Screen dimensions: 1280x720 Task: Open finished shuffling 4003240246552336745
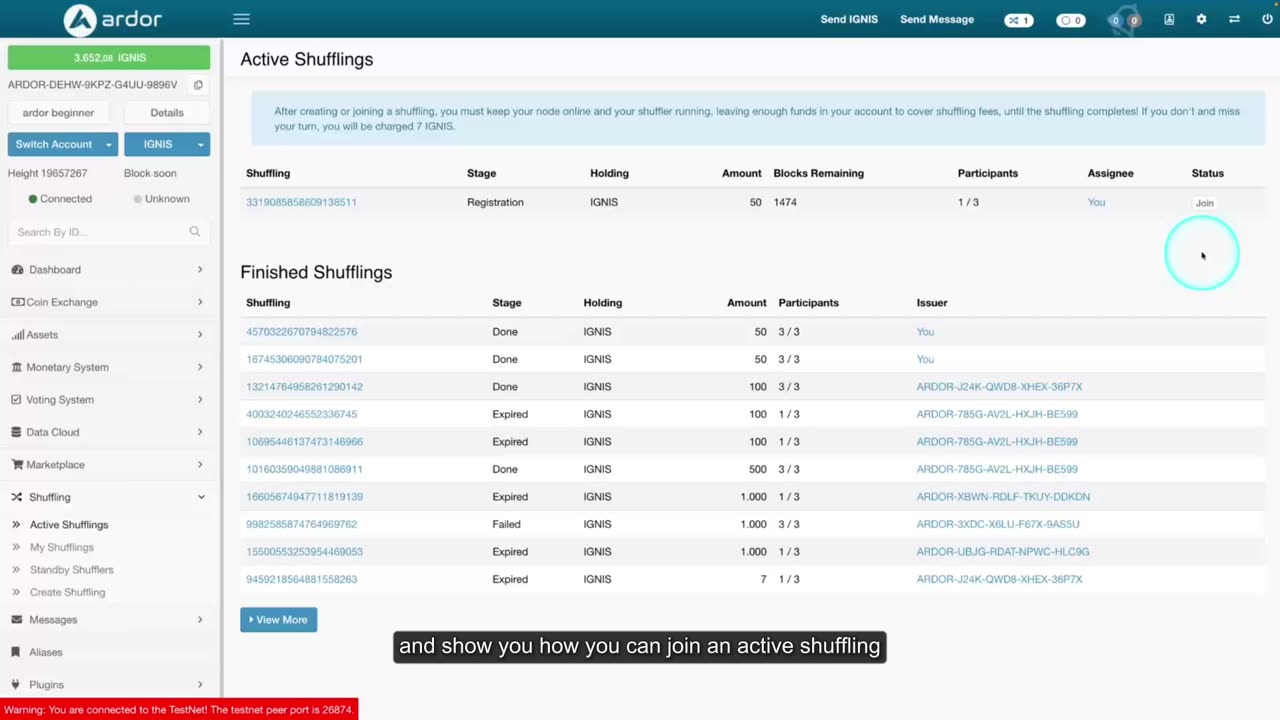coord(301,414)
